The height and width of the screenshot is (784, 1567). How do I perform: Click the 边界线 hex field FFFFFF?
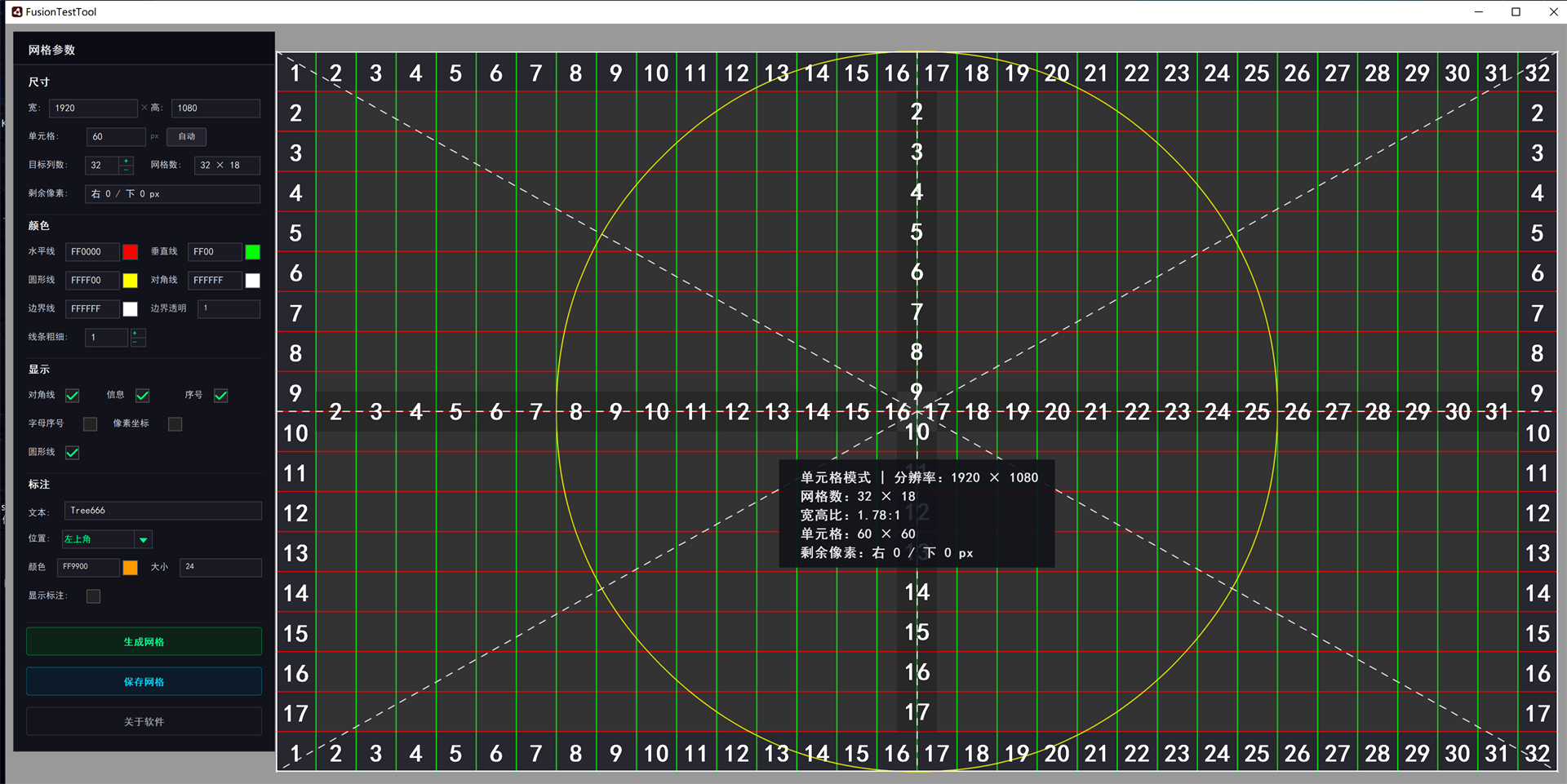pyautogui.click(x=92, y=309)
